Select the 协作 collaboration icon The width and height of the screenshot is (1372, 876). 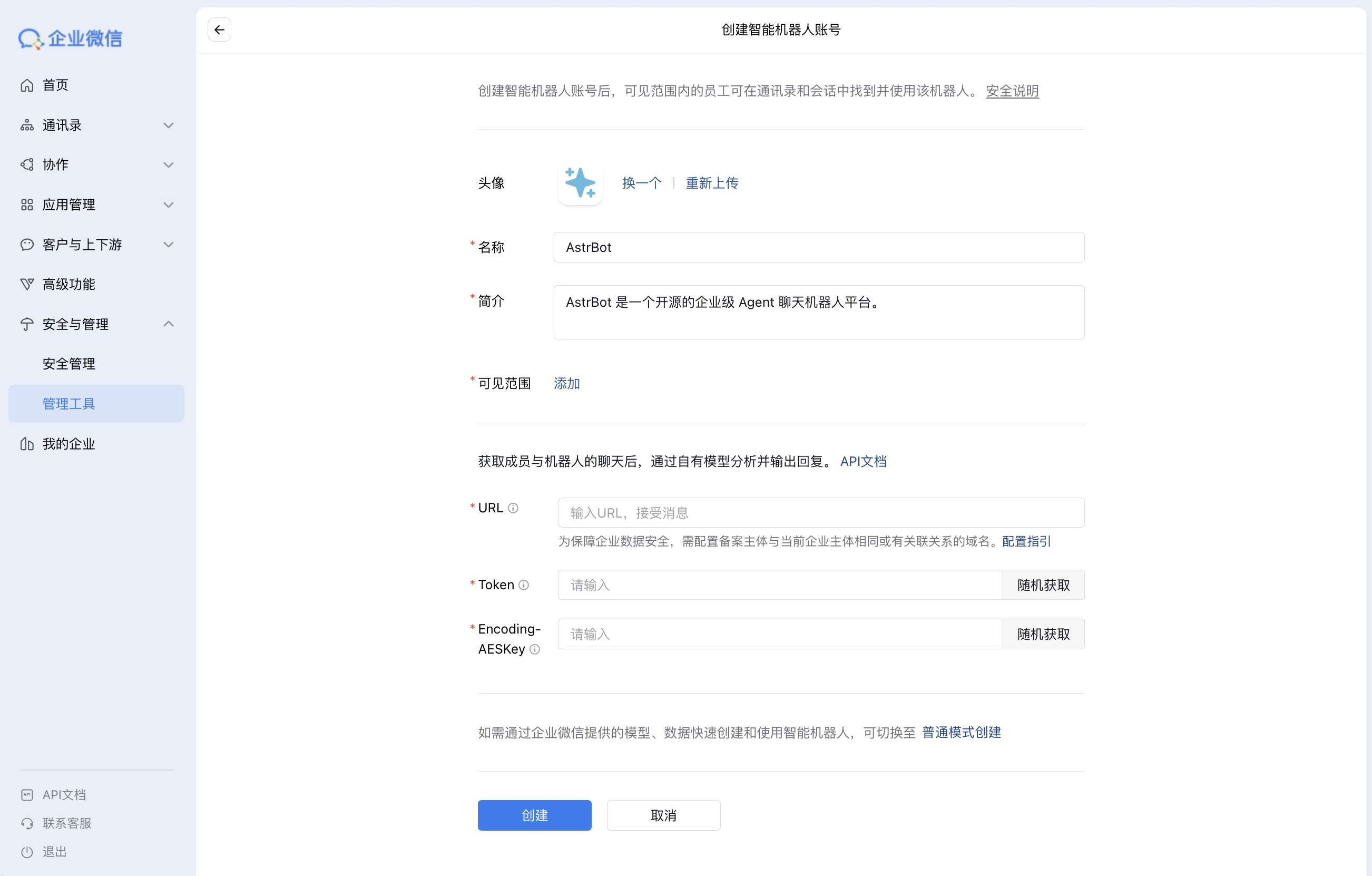[x=27, y=164]
